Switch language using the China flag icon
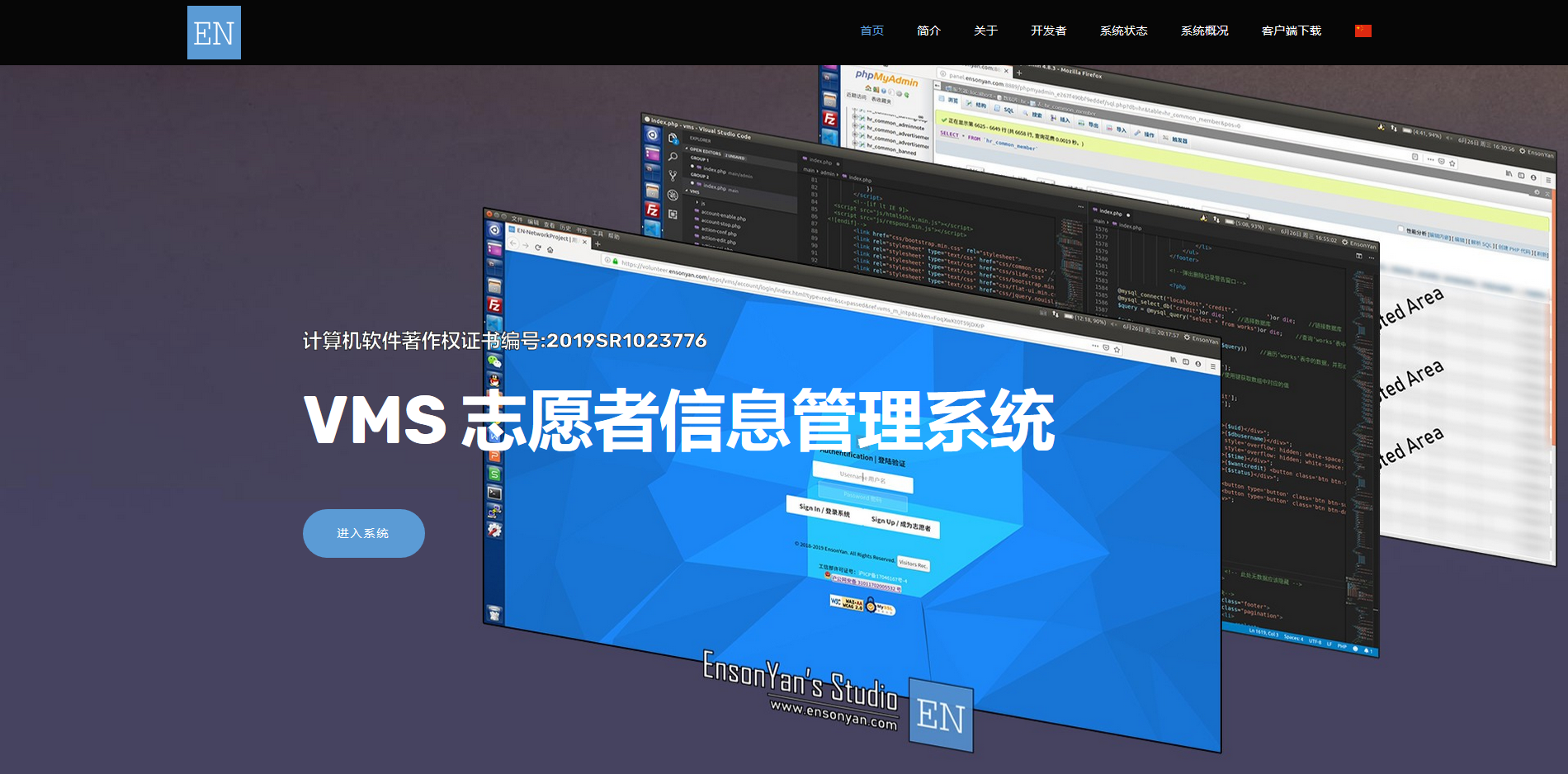This screenshot has width=1568, height=774. pos(1363,31)
